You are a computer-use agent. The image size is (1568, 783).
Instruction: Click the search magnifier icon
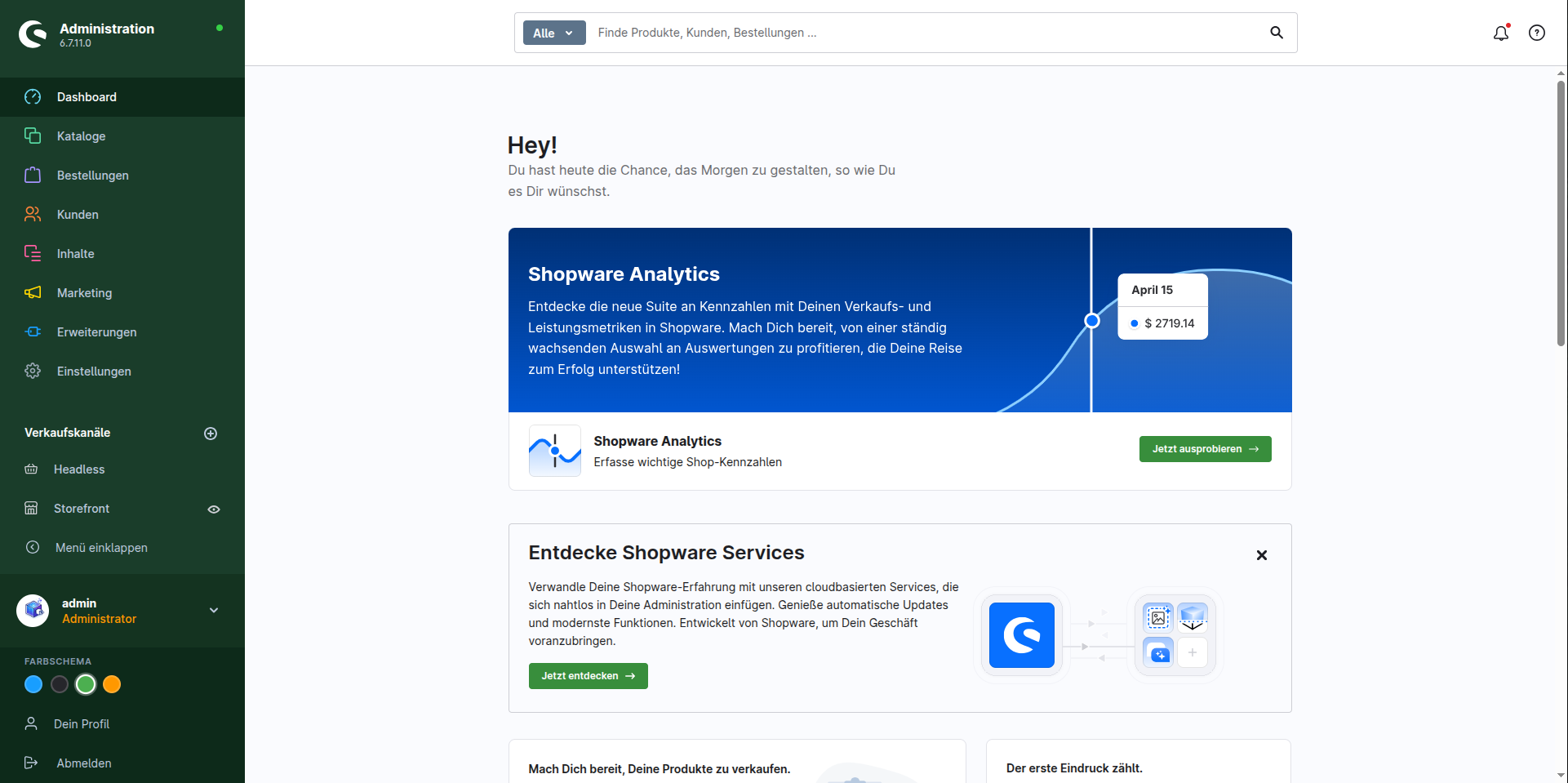click(1277, 33)
